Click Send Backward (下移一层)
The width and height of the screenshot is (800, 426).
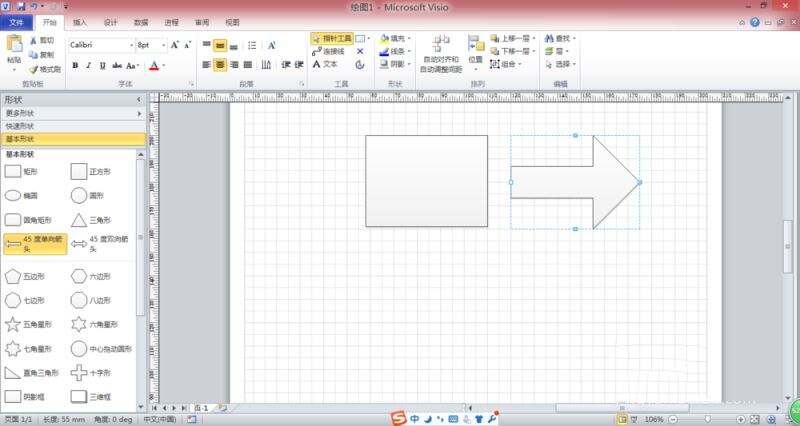(x=513, y=52)
